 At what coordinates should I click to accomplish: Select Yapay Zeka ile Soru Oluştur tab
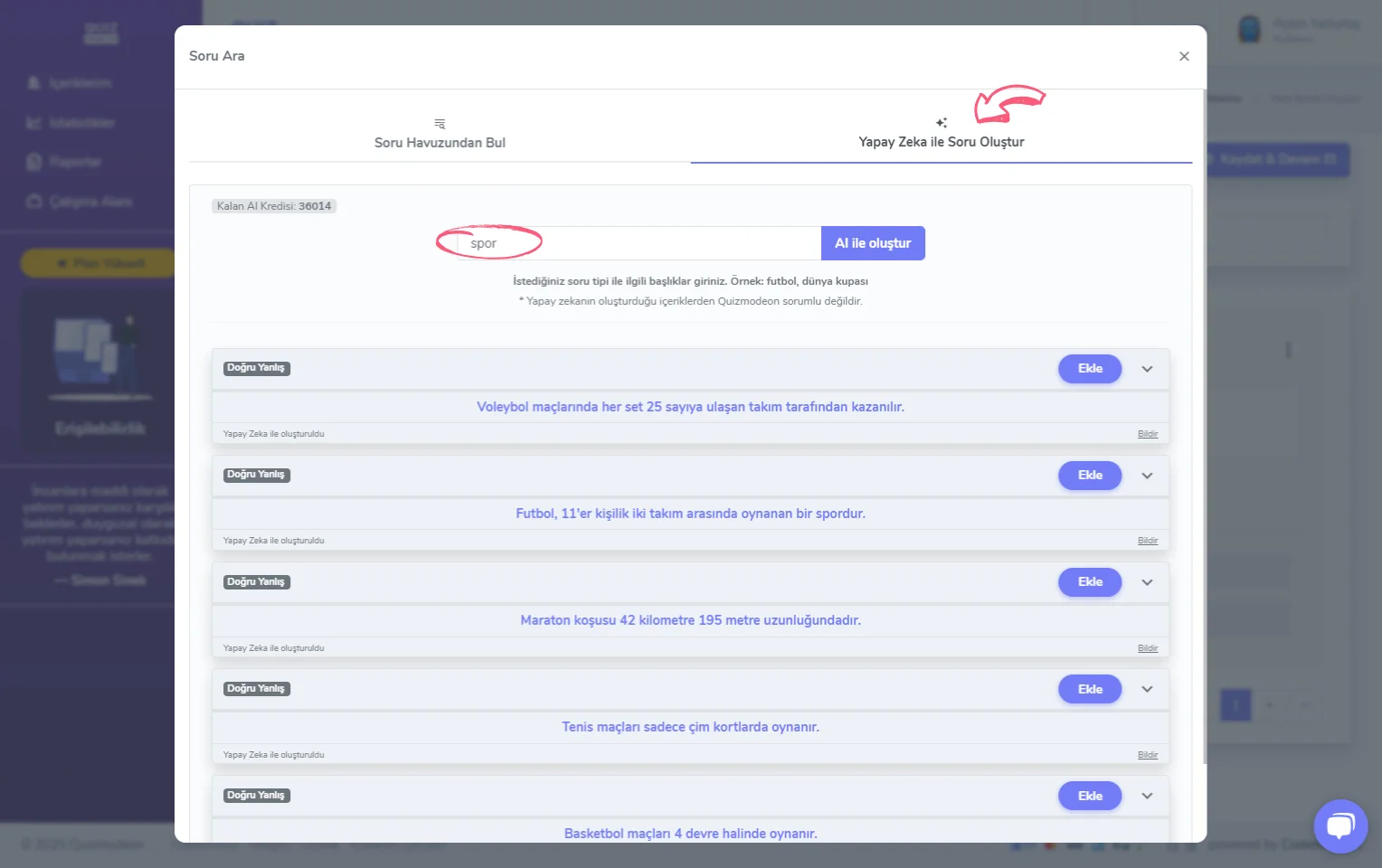(941, 142)
